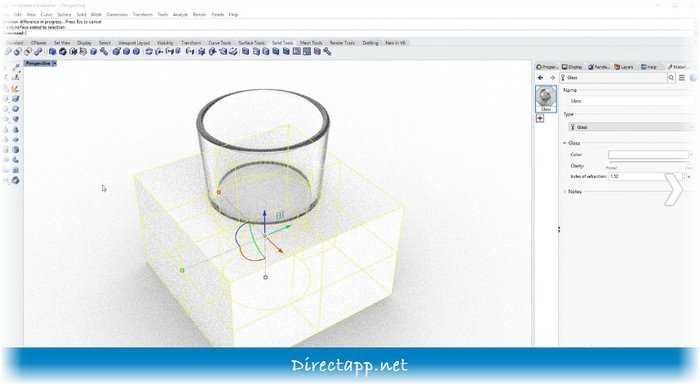This screenshot has height=385, width=700.
Task: Click the glass Color swatch field
Action: coord(648,155)
